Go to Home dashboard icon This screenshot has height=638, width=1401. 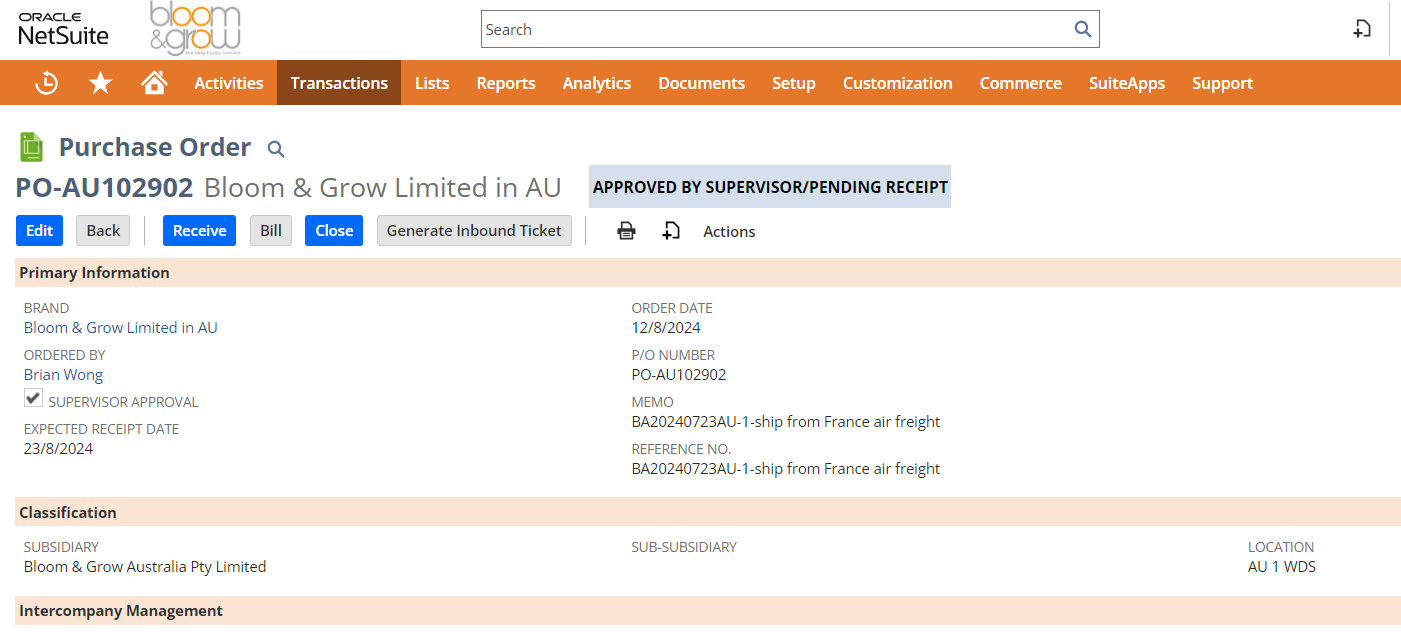click(154, 83)
